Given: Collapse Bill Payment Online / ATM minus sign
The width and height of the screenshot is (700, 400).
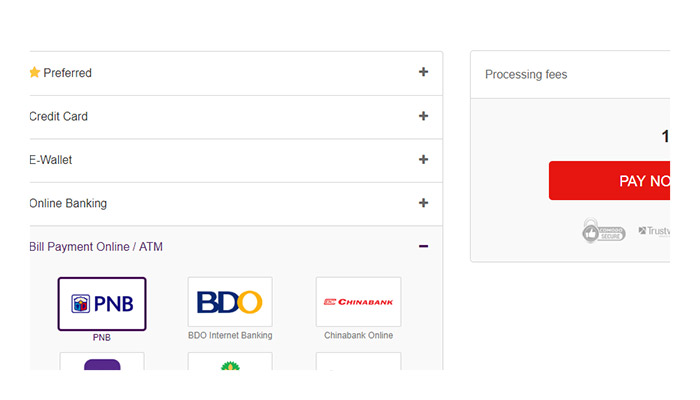Looking at the screenshot, I should 423,246.
